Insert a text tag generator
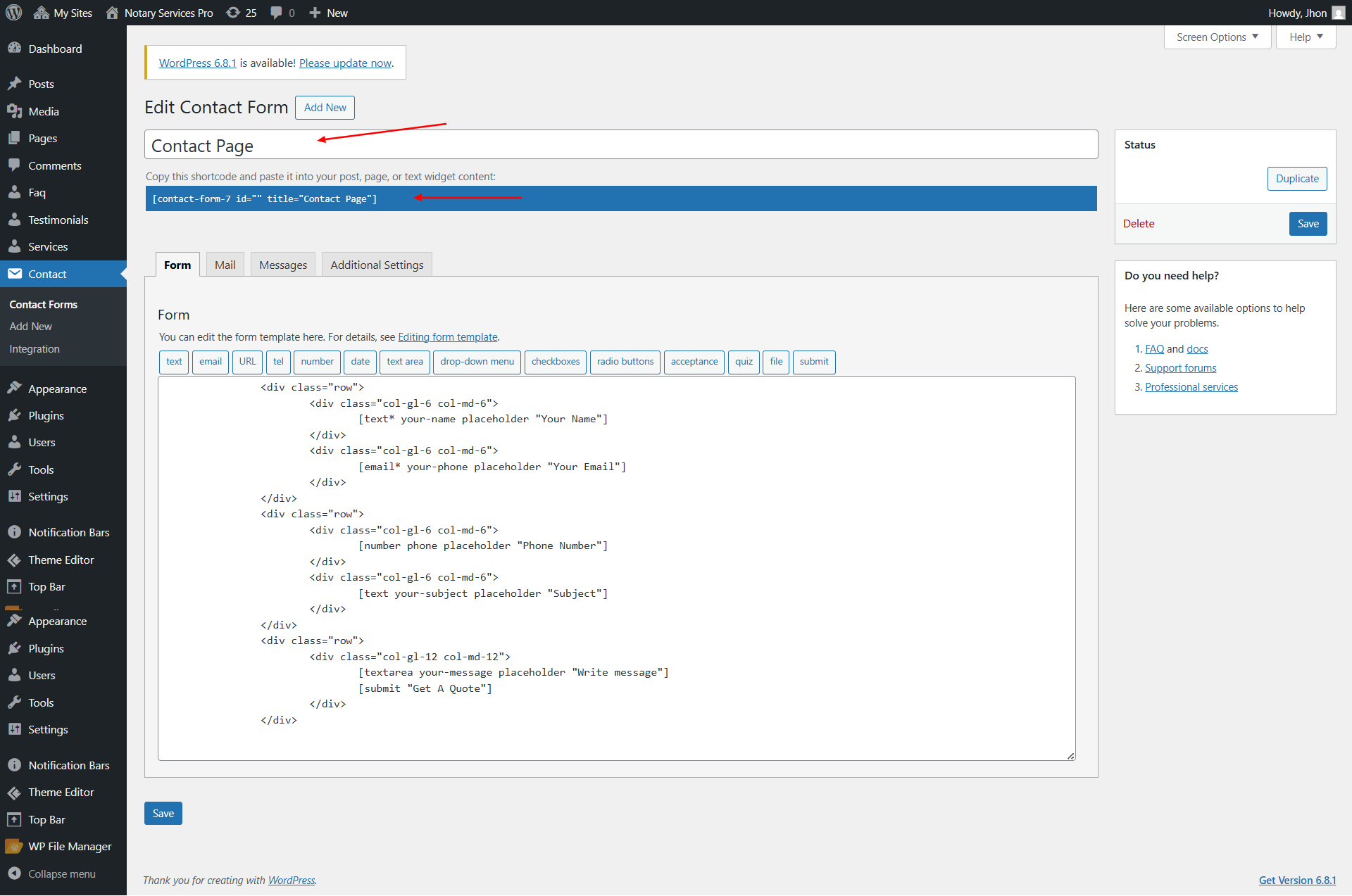 tap(174, 362)
